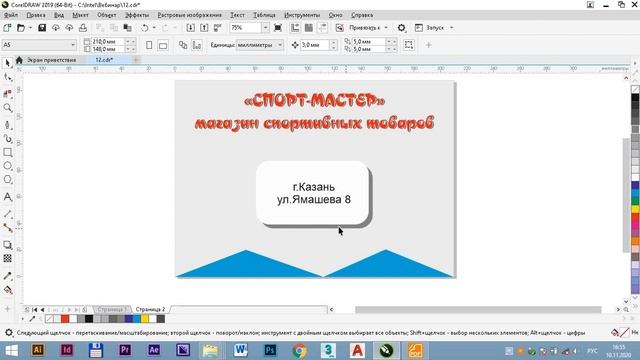This screenshot has height=360, width=640.
Task: Open the A5 page size dropdown
Action: (73, 45)
